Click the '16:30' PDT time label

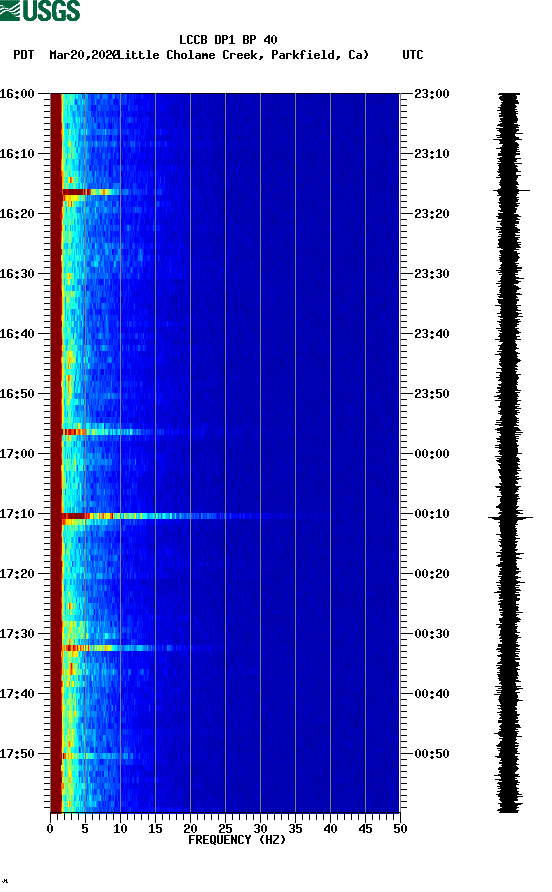pyautogui.click(x=17, y=274)
